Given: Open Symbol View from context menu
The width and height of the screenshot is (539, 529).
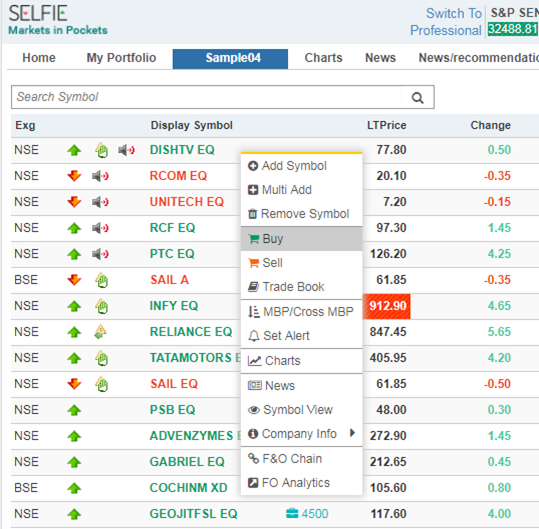Looking at the screenshot, I should (301, 410).
